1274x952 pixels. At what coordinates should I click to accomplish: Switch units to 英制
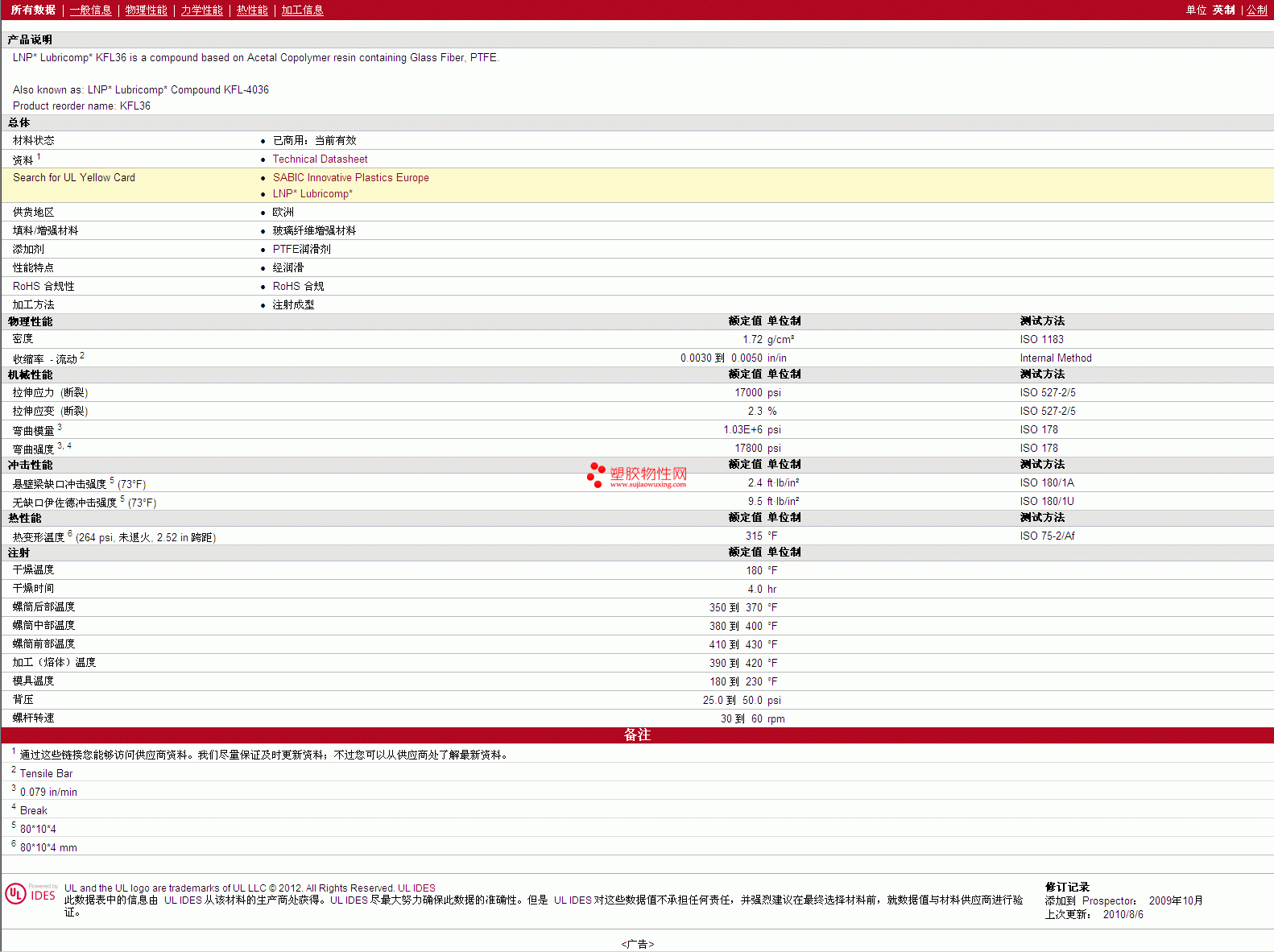1224,10
